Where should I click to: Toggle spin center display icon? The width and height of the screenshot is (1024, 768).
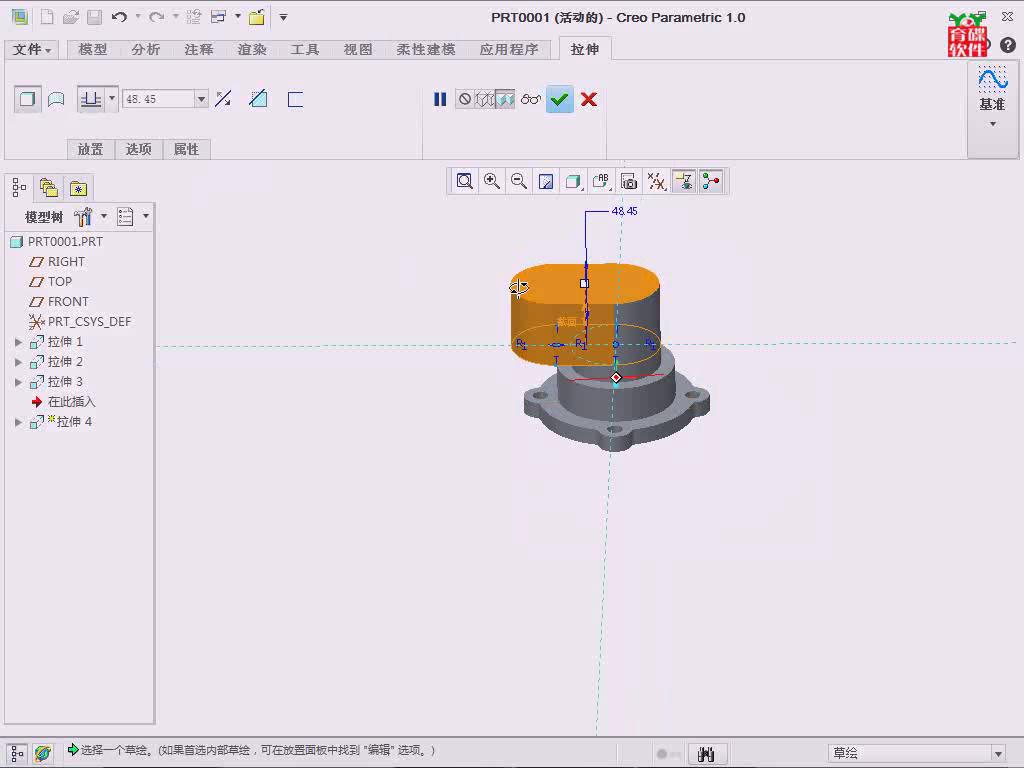point(711,181)
